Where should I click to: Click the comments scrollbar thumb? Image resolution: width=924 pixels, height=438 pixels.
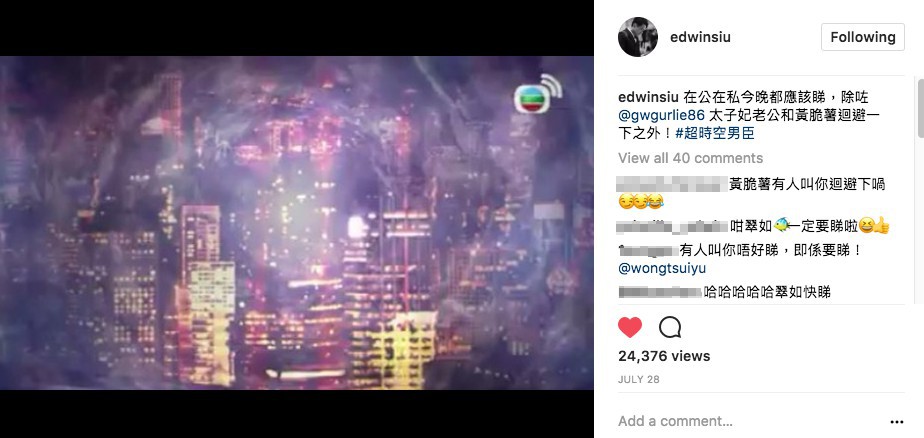tap(920, 108)
